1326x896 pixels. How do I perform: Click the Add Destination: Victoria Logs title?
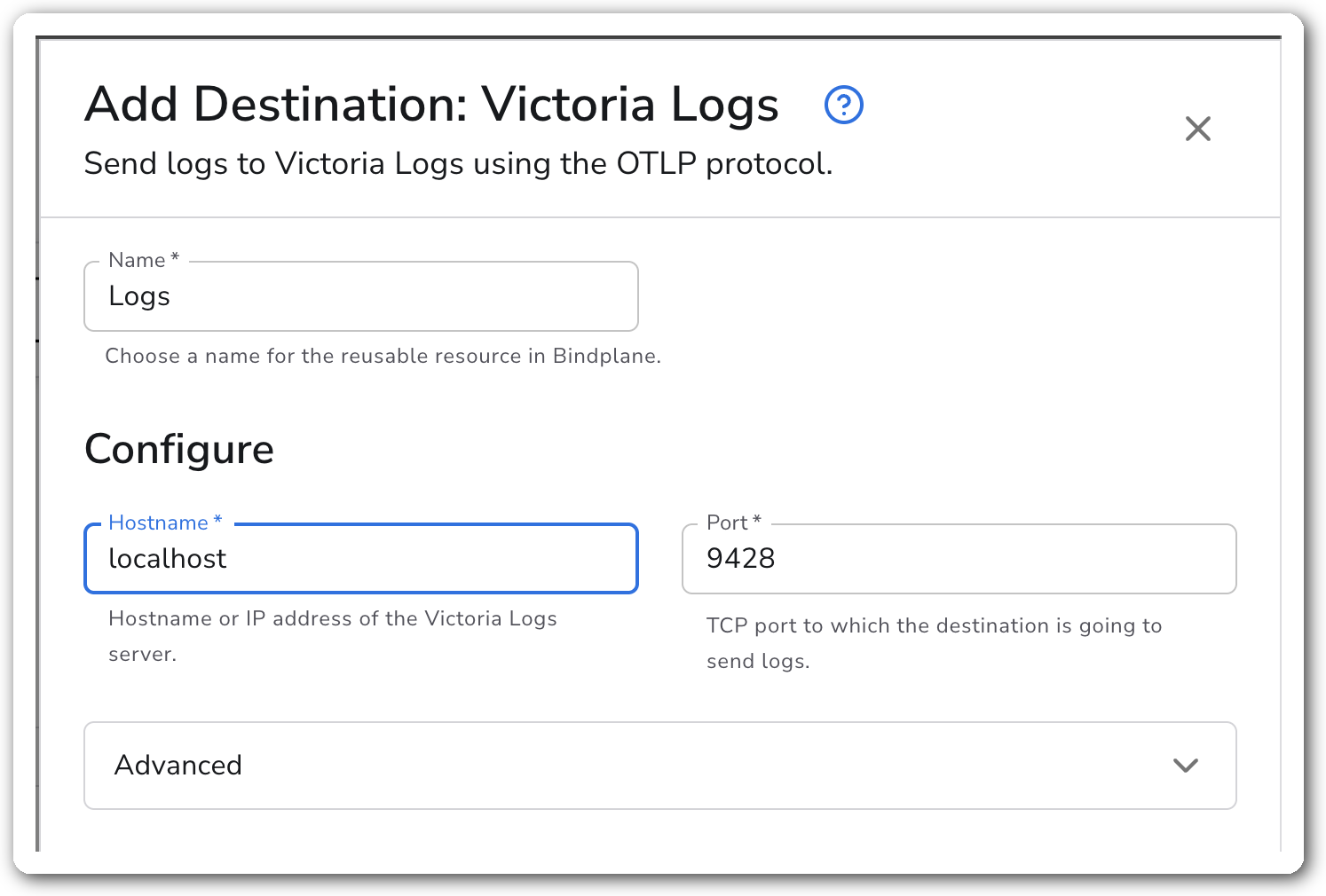pyautogui.click(x=431, y=105)
